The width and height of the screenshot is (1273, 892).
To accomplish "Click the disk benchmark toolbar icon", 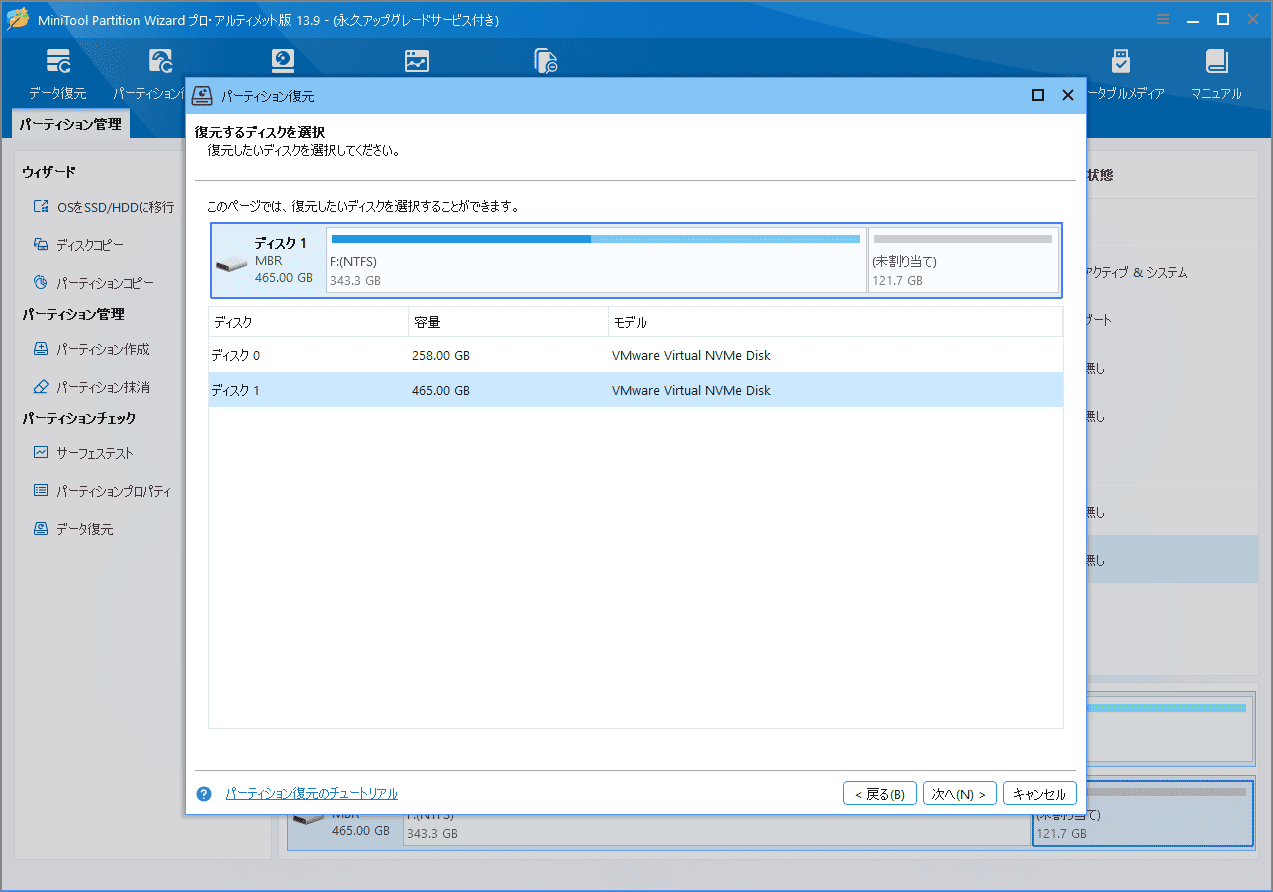I will click(x=284, y=61).
